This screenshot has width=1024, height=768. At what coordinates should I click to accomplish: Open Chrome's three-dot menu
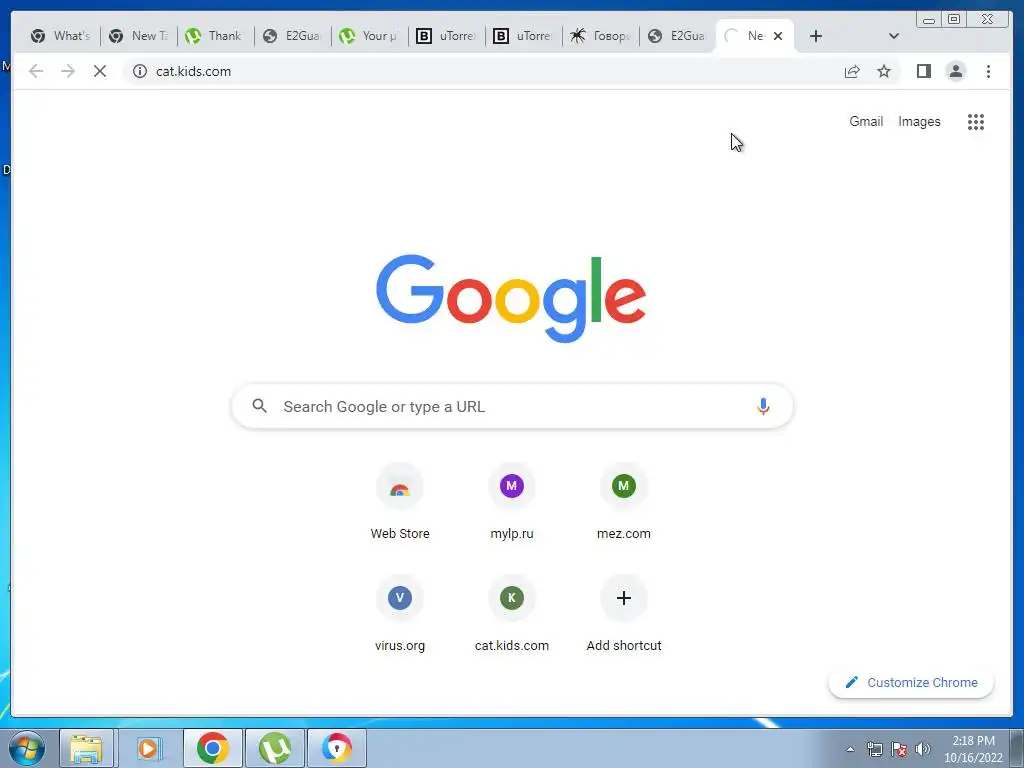click(988, 71)
